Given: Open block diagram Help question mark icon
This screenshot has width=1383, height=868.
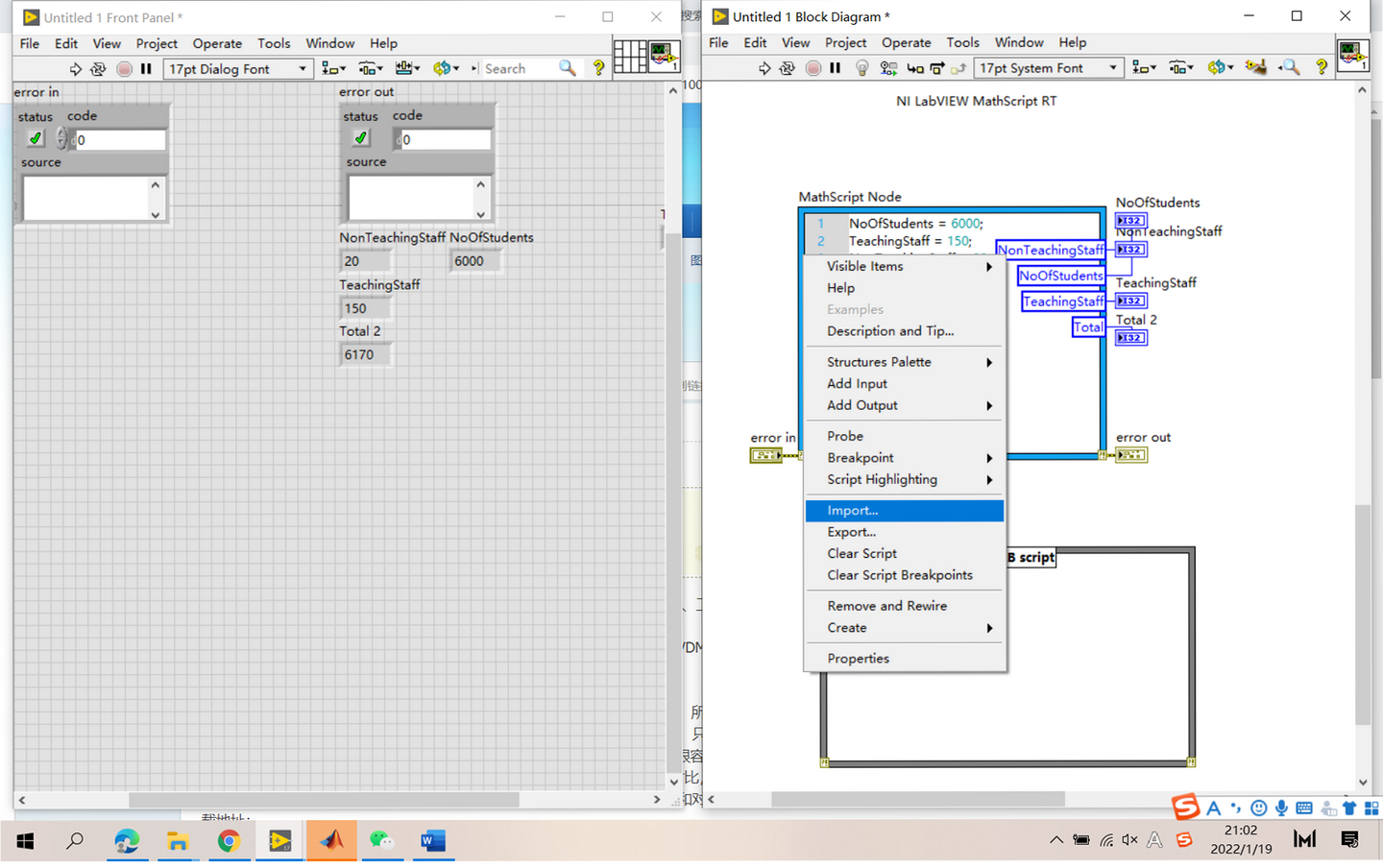Looking at the screenshot, I should (x=1322, y=67).
